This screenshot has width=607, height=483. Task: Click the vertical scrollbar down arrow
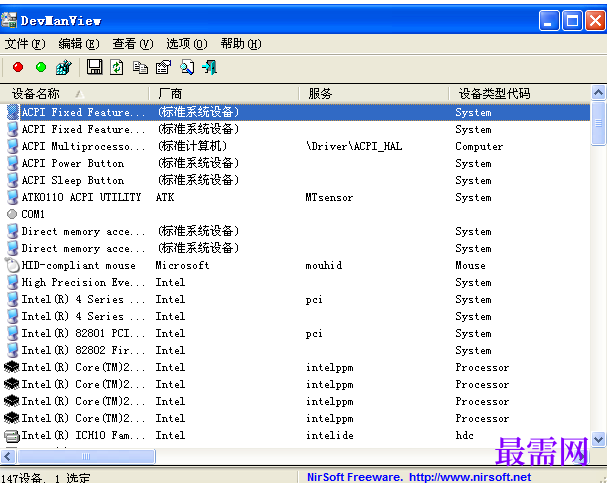pyautogui.click(x=598, y=440)
